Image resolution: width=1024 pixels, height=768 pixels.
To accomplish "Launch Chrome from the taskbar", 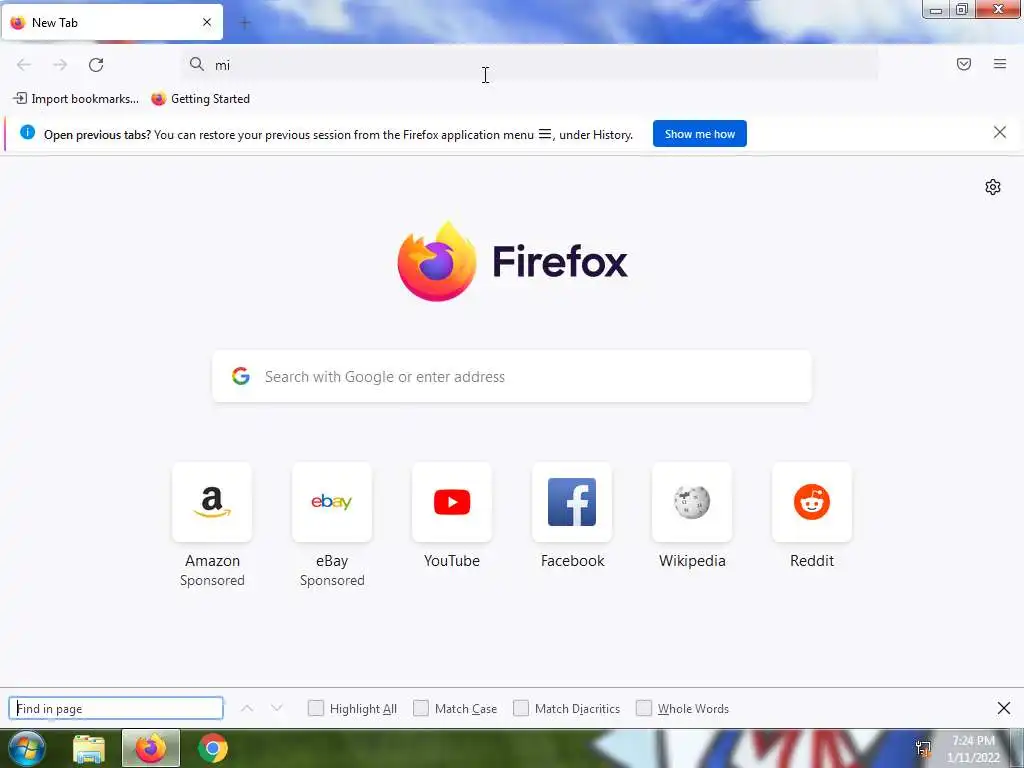I will 213,748.
